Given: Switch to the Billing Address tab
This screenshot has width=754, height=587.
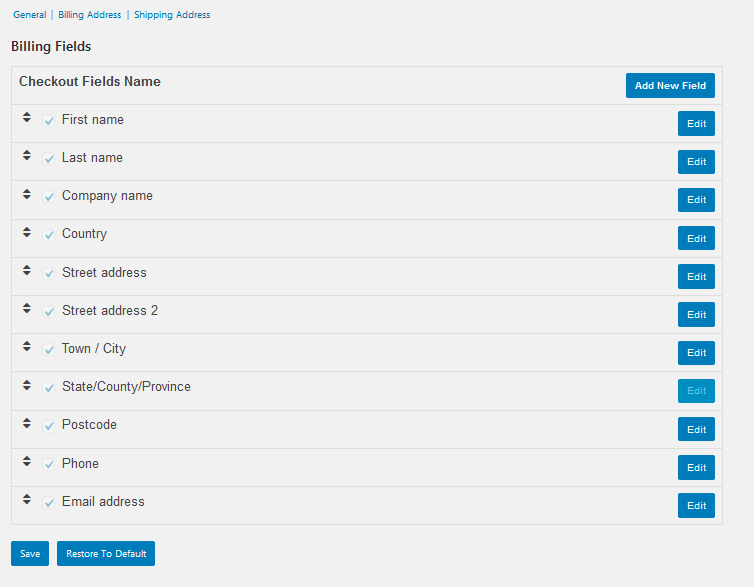Looking at the screenshot, I should coord(89,15).
